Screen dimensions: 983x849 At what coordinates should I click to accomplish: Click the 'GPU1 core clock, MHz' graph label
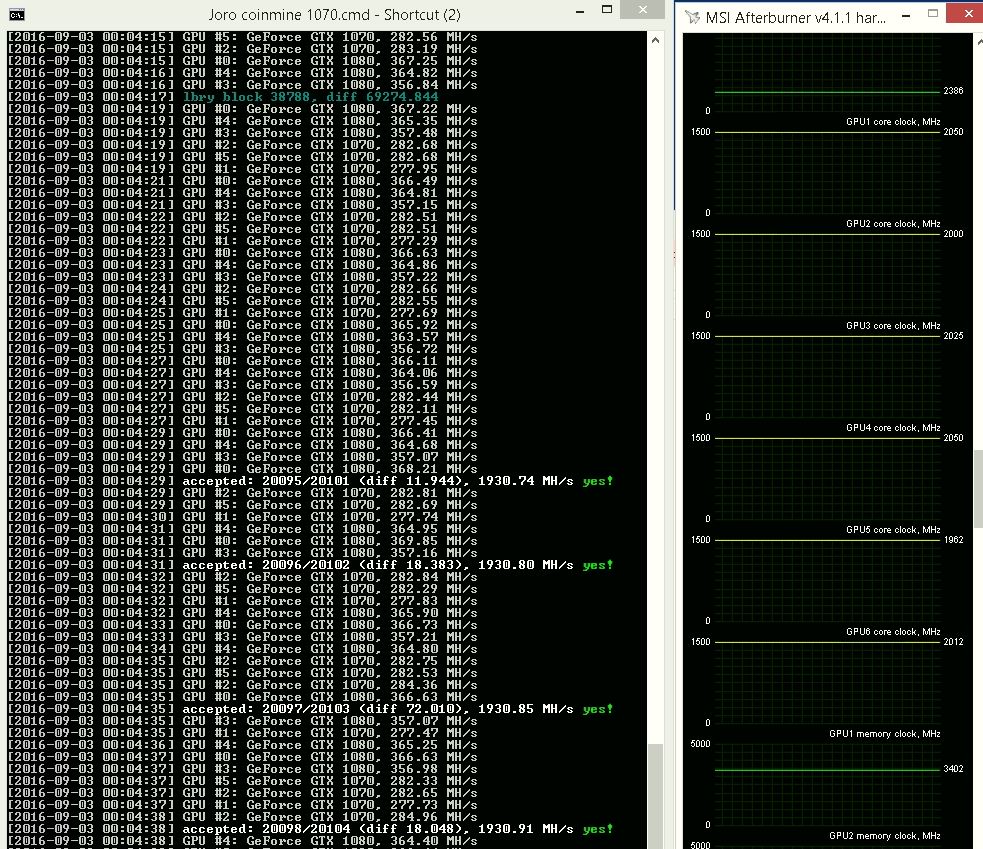click(x=893, y=122)
